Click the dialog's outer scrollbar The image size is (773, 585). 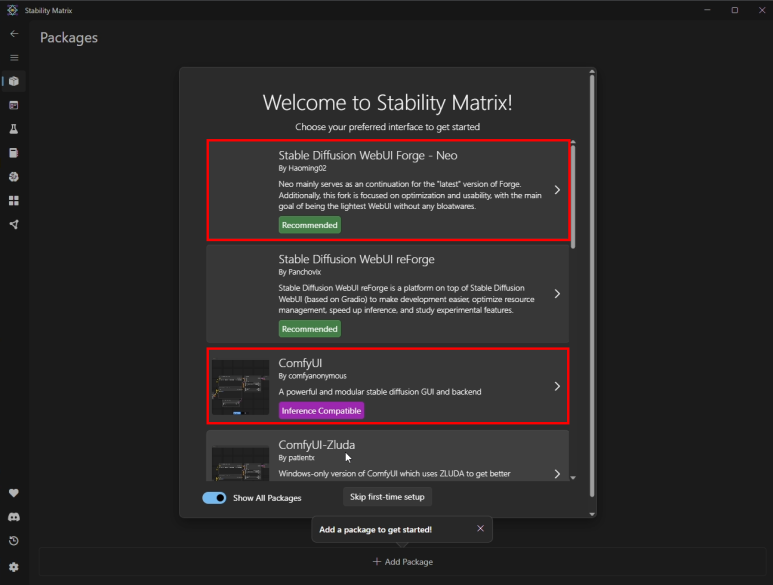point(592,286)
